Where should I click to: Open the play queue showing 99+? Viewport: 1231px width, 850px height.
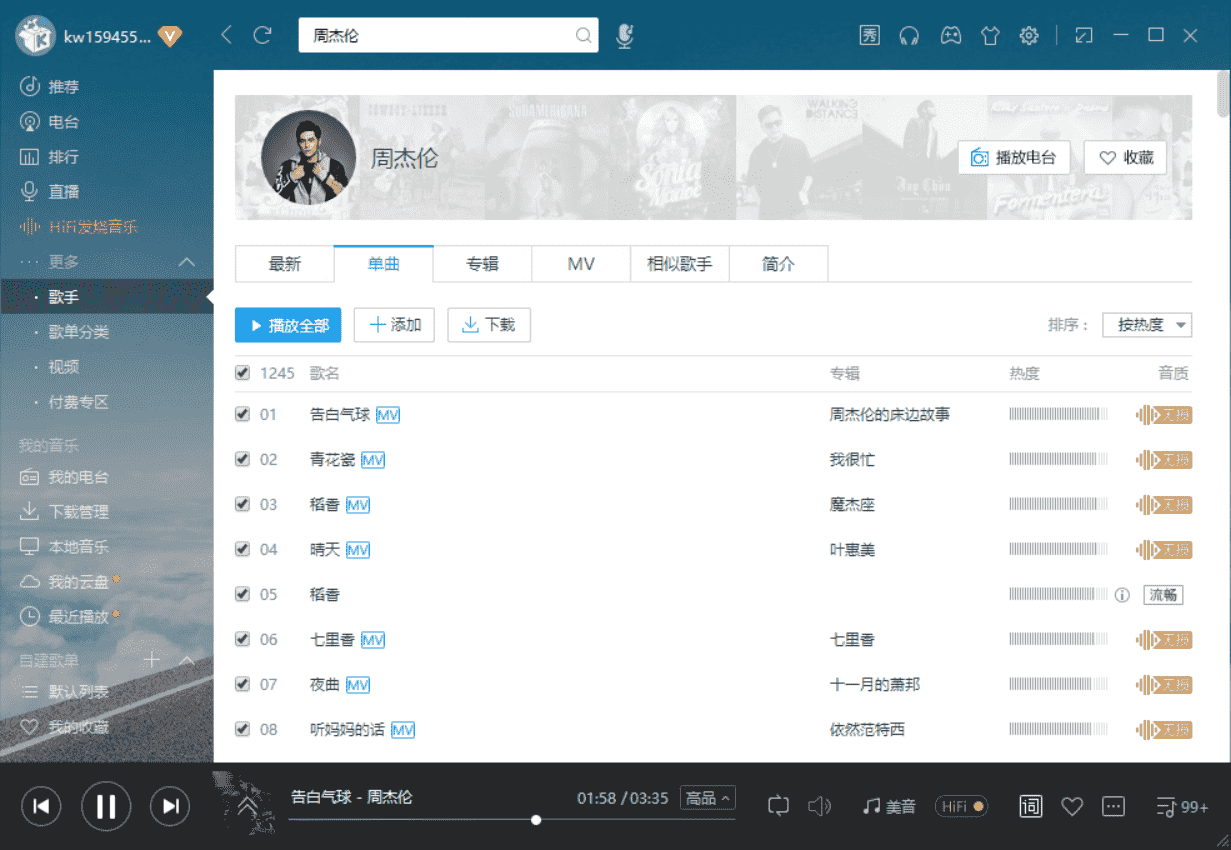click(x=1181, y=806)
